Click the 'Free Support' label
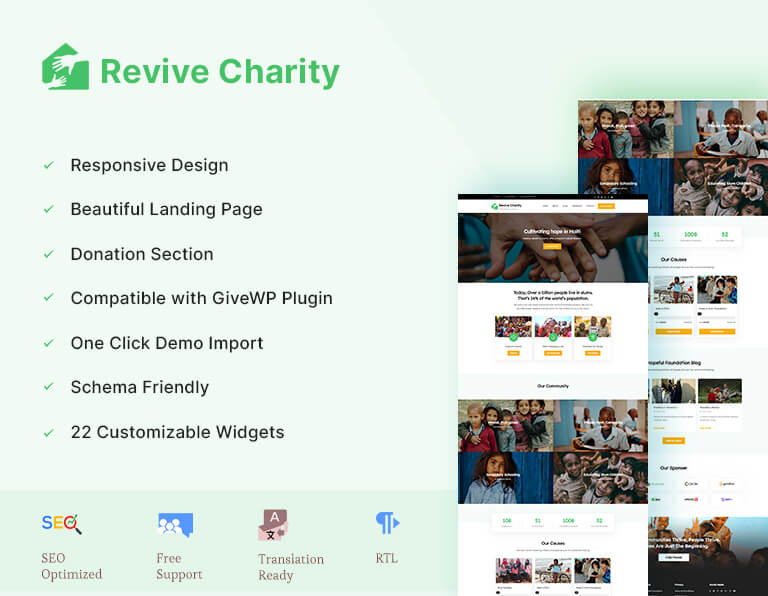 179,566
